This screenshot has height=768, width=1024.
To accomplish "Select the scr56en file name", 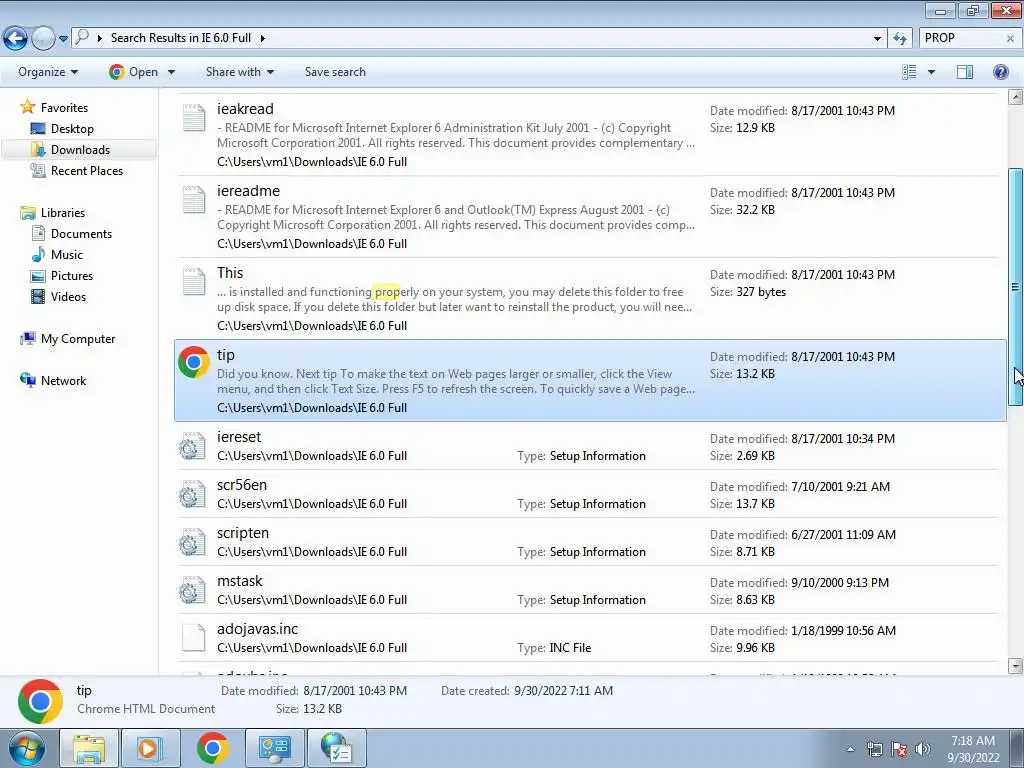I will click(242, 485).
